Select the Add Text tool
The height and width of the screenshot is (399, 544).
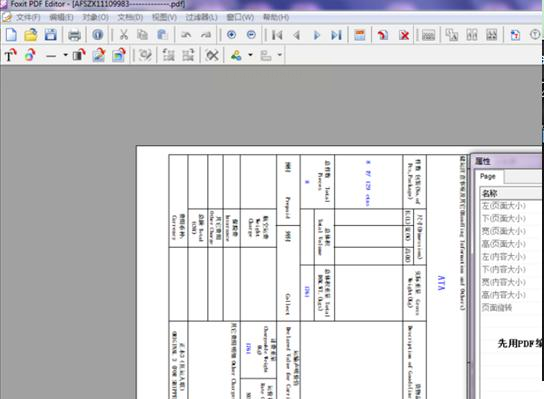[x=10, y=55]
